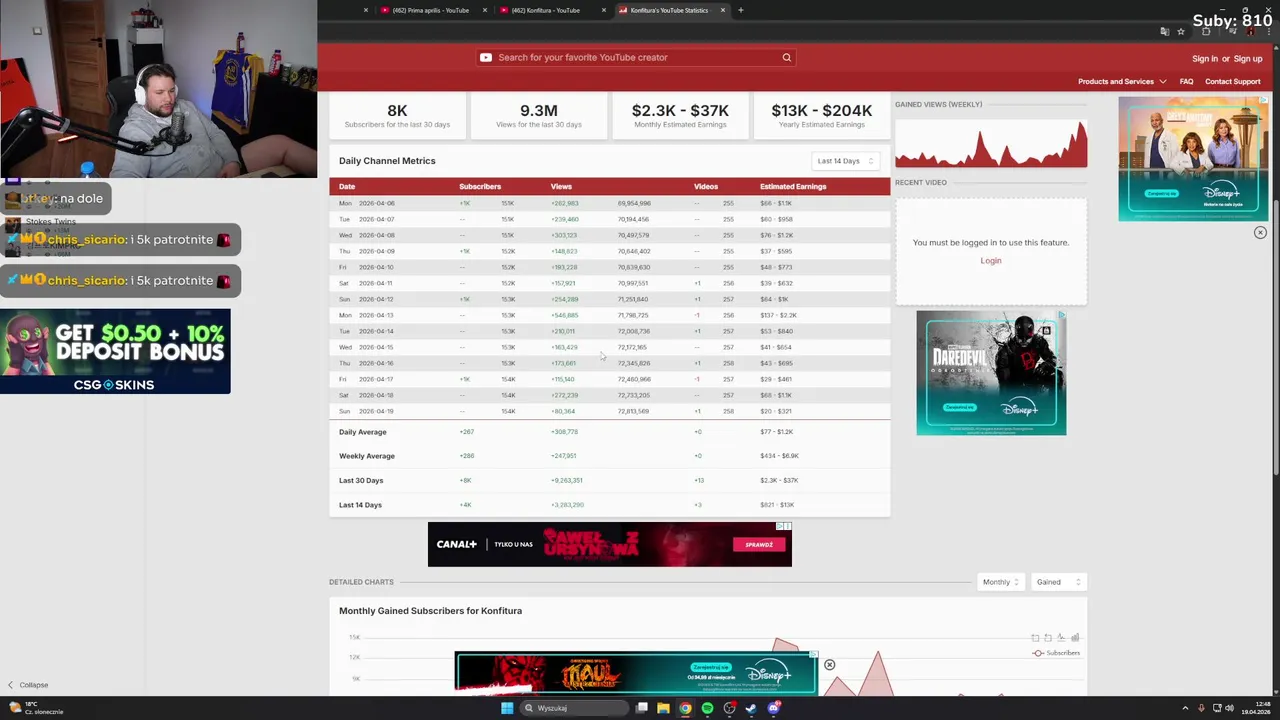Image resolution: width=1280 pixels, height=720 pixels.
Task: Close the Disney+ Maul banner ad with the X
Action: coord(829,665)
